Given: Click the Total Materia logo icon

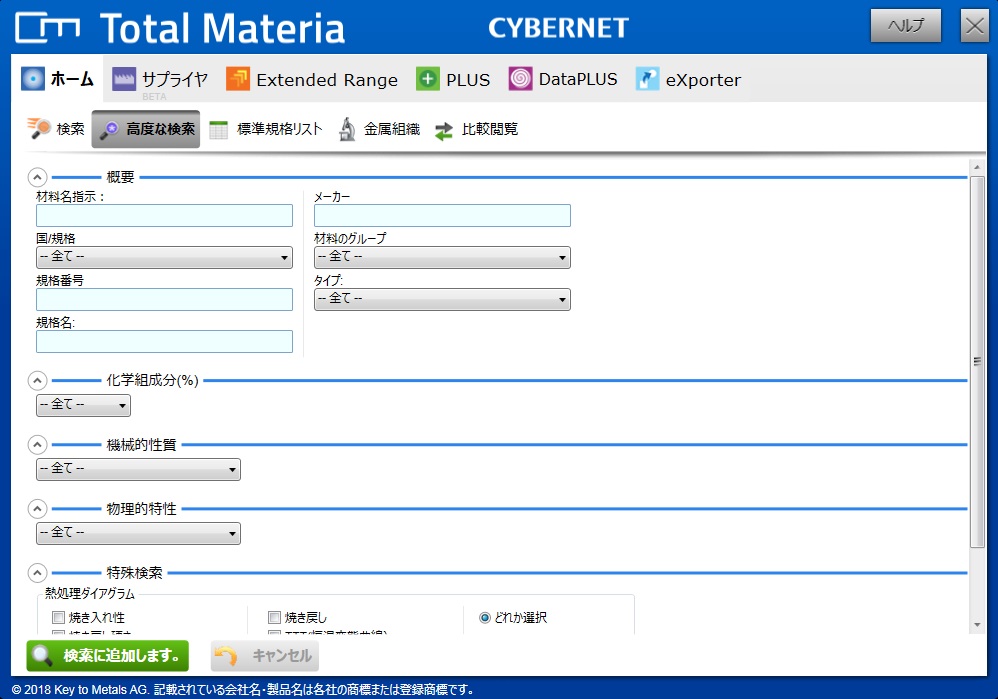Looking at the screenshot, I should (48, 28).
